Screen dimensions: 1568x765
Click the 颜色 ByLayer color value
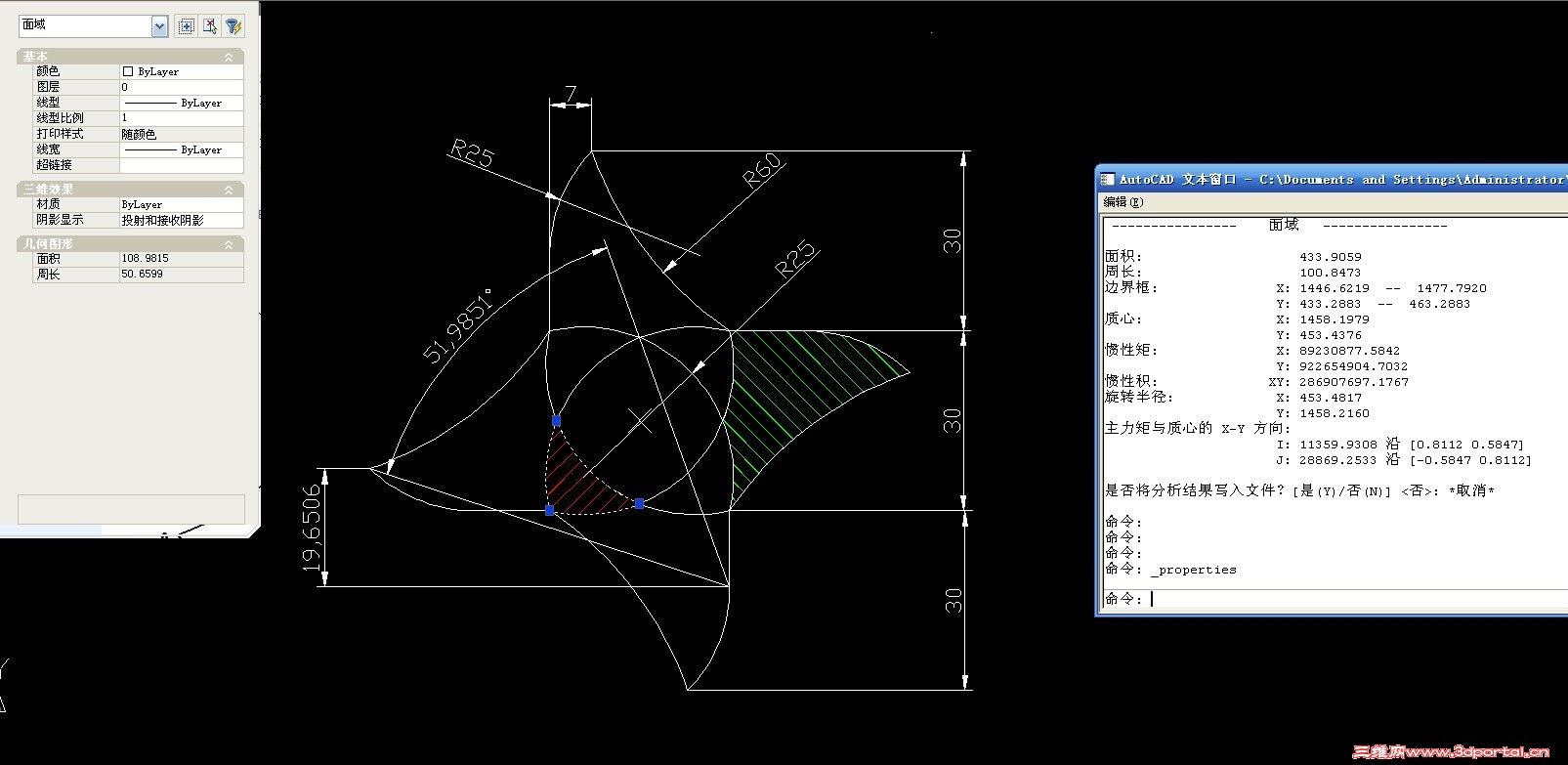point(181,71)
